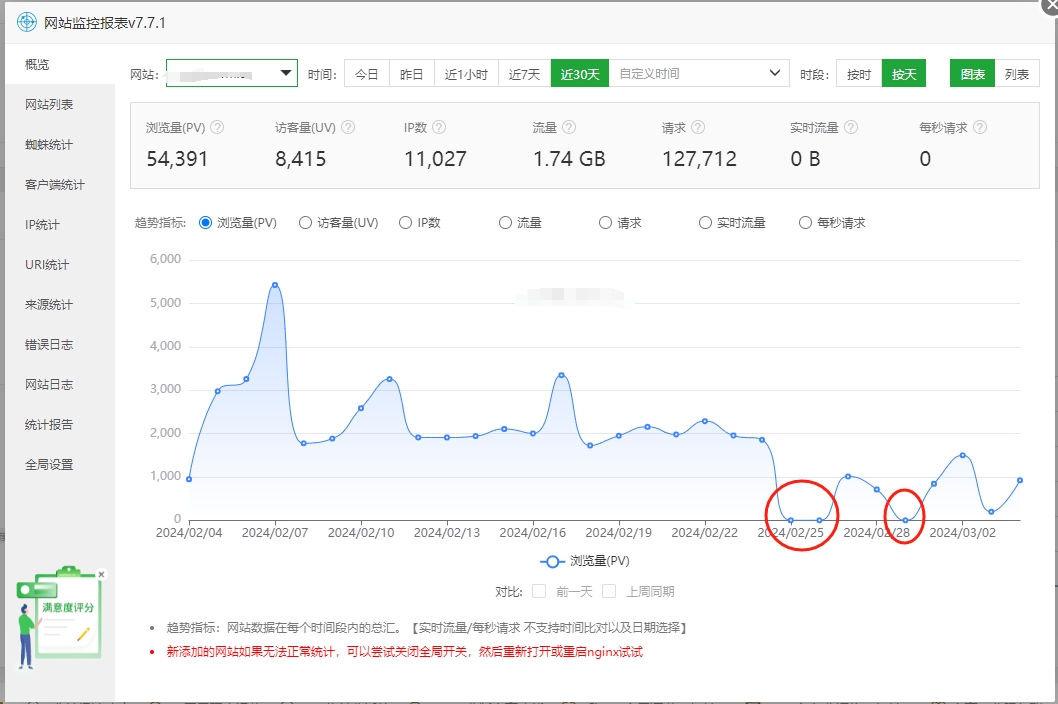Select the 浏览量(PV) trend radio button
The image size is (1058, 704).
206,223
